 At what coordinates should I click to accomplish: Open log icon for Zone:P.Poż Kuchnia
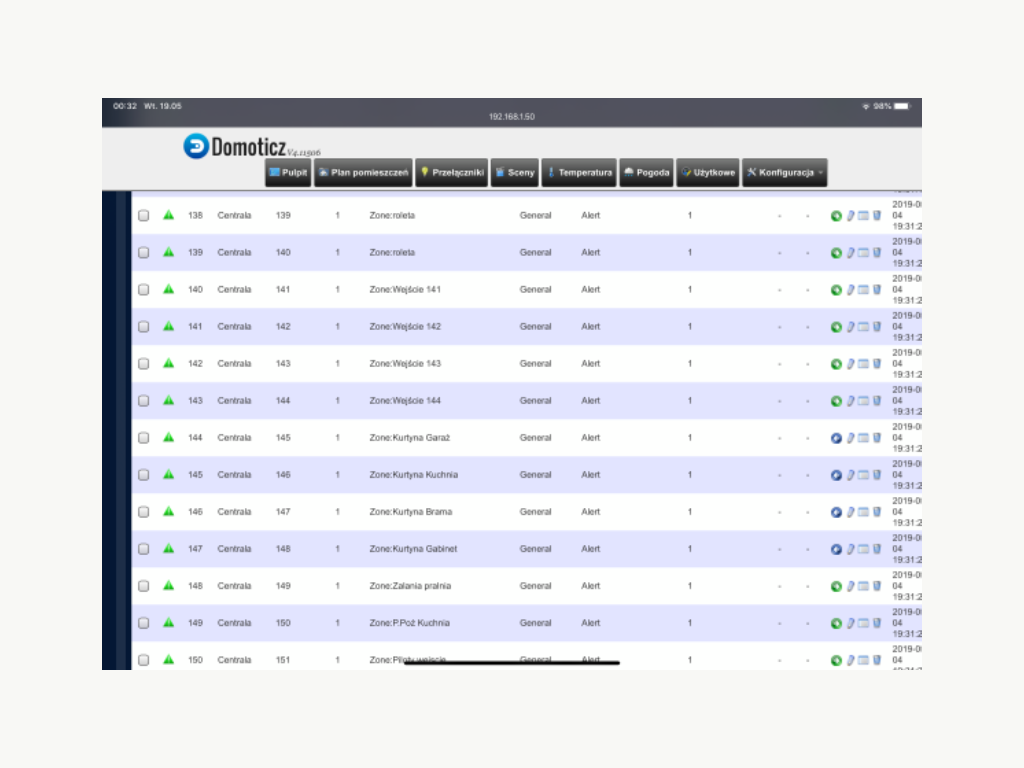pyautogui.click(x=863, y=623)
